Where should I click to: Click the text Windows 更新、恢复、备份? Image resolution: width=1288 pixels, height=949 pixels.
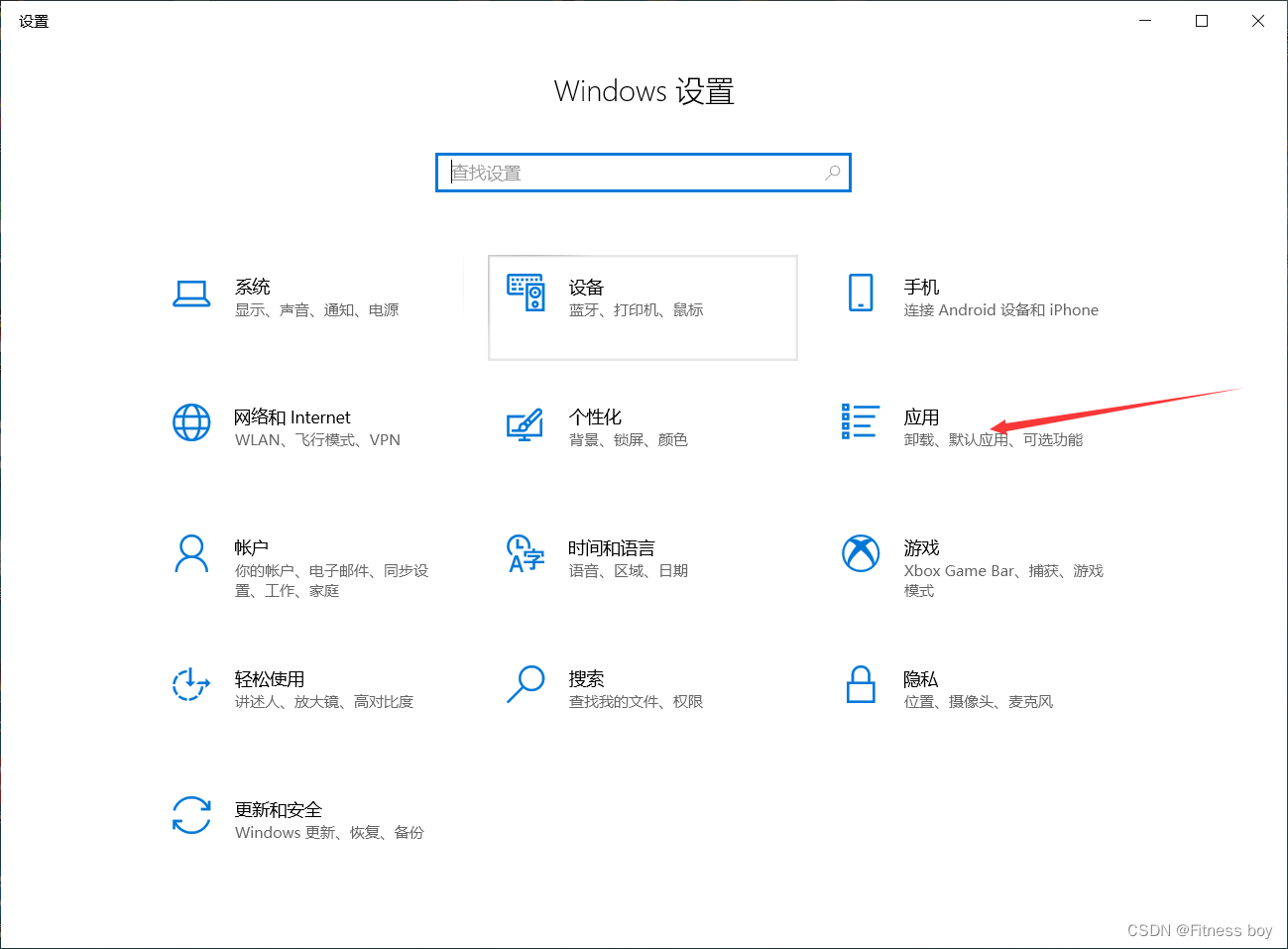(x=329, y=833)
